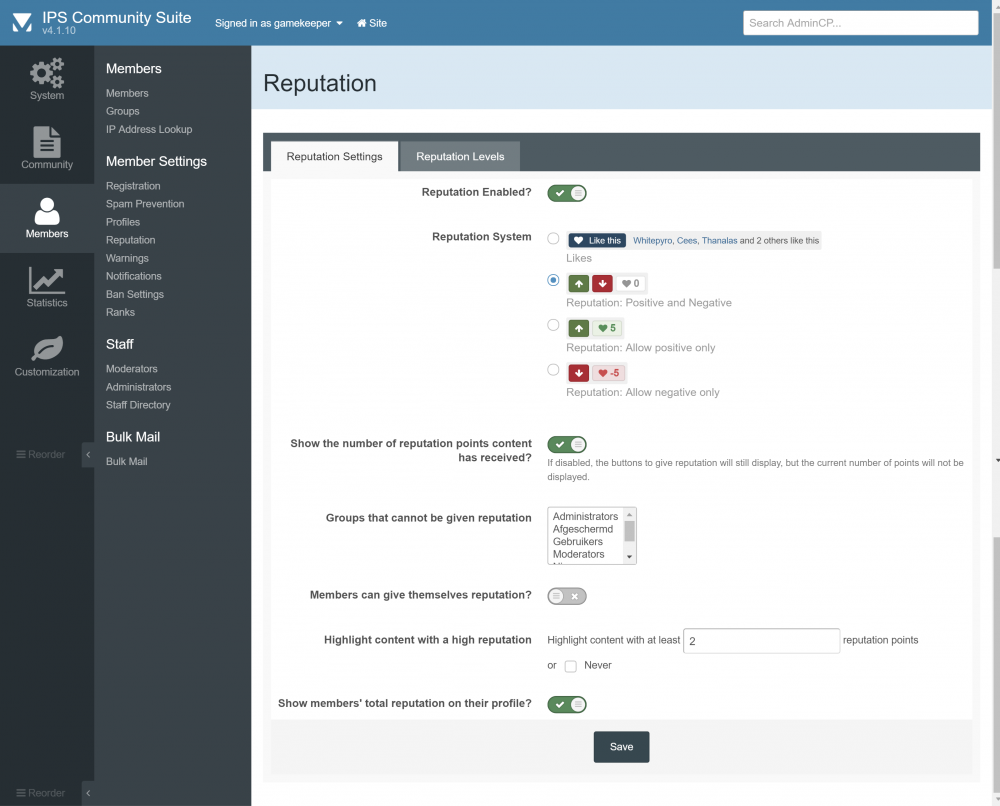Click the Thanalas link
The image size is (1000, 806).
coord(719,240)
